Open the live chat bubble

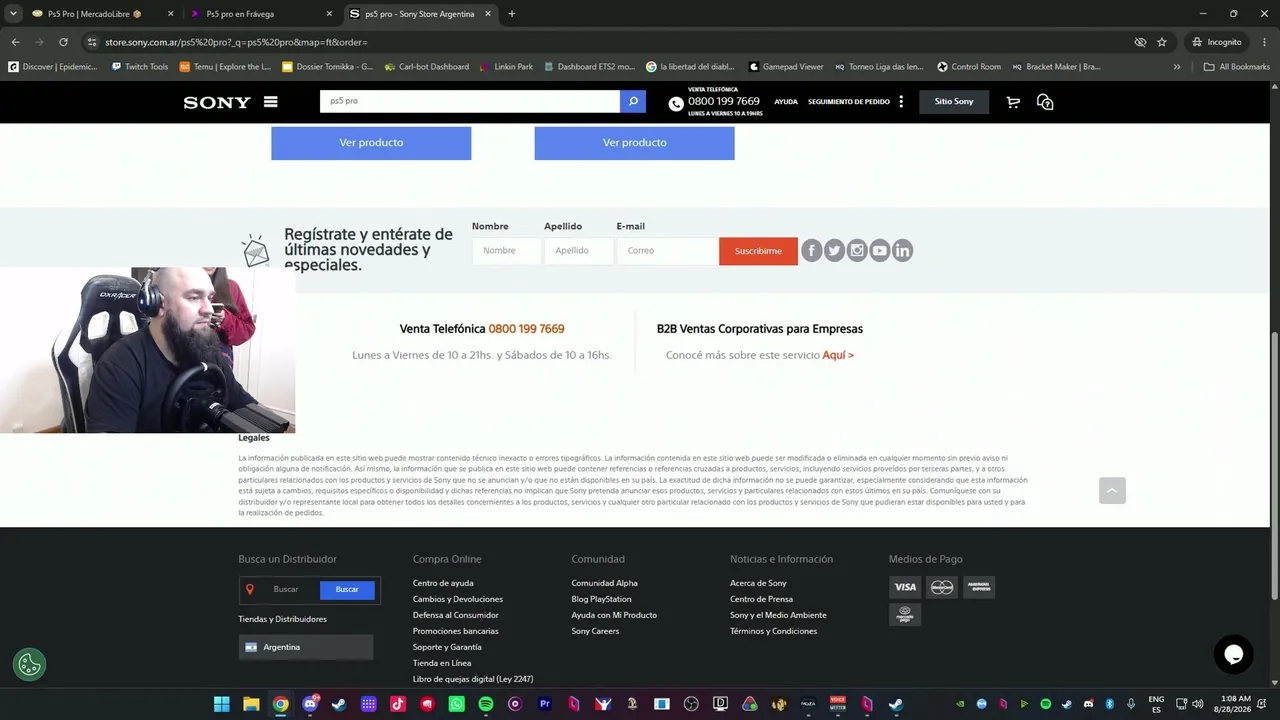click(1233, 654)
